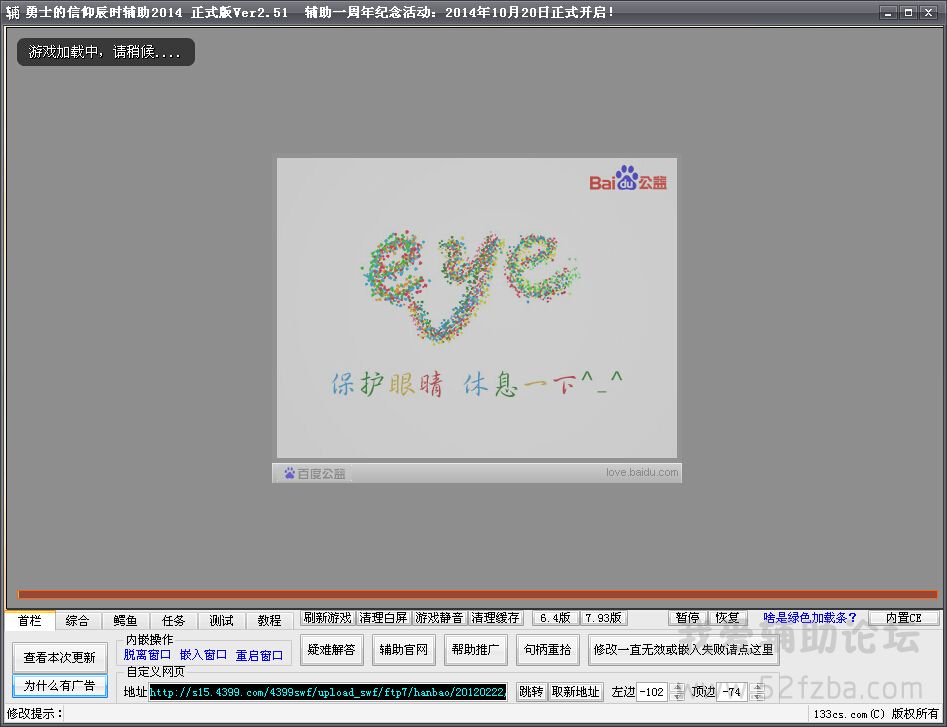Click the 133cs.com (C) 版权所有 text
This screenshot has width=947, height=727.
point(876,714)
